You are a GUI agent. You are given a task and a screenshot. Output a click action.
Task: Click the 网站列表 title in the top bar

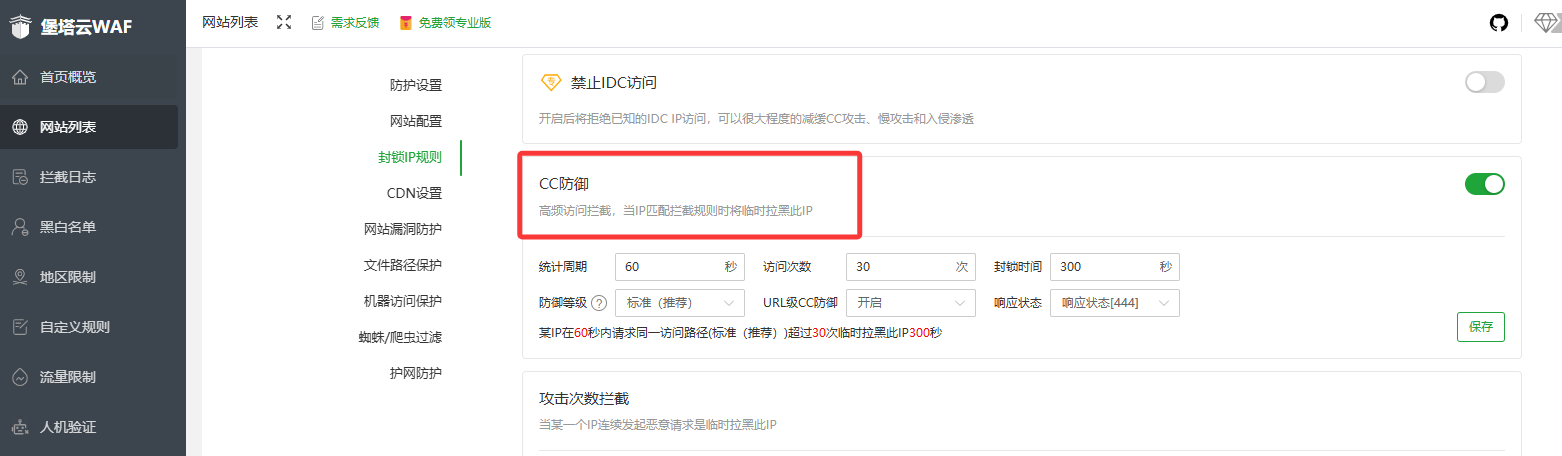pos(230,22)
